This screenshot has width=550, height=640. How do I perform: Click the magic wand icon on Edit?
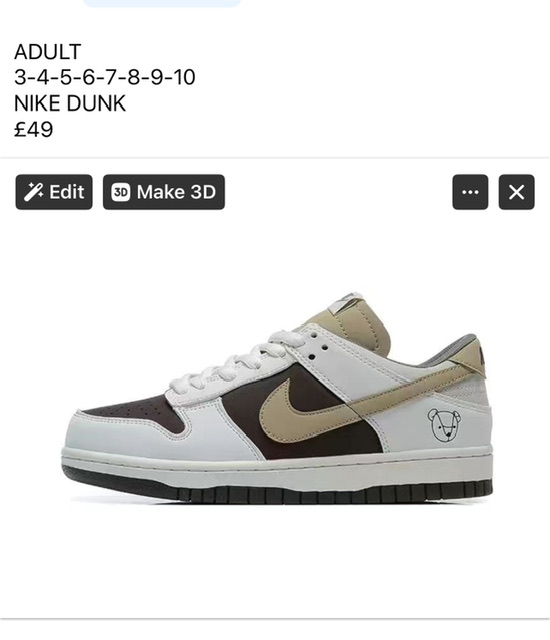click(x=33, y=192)
